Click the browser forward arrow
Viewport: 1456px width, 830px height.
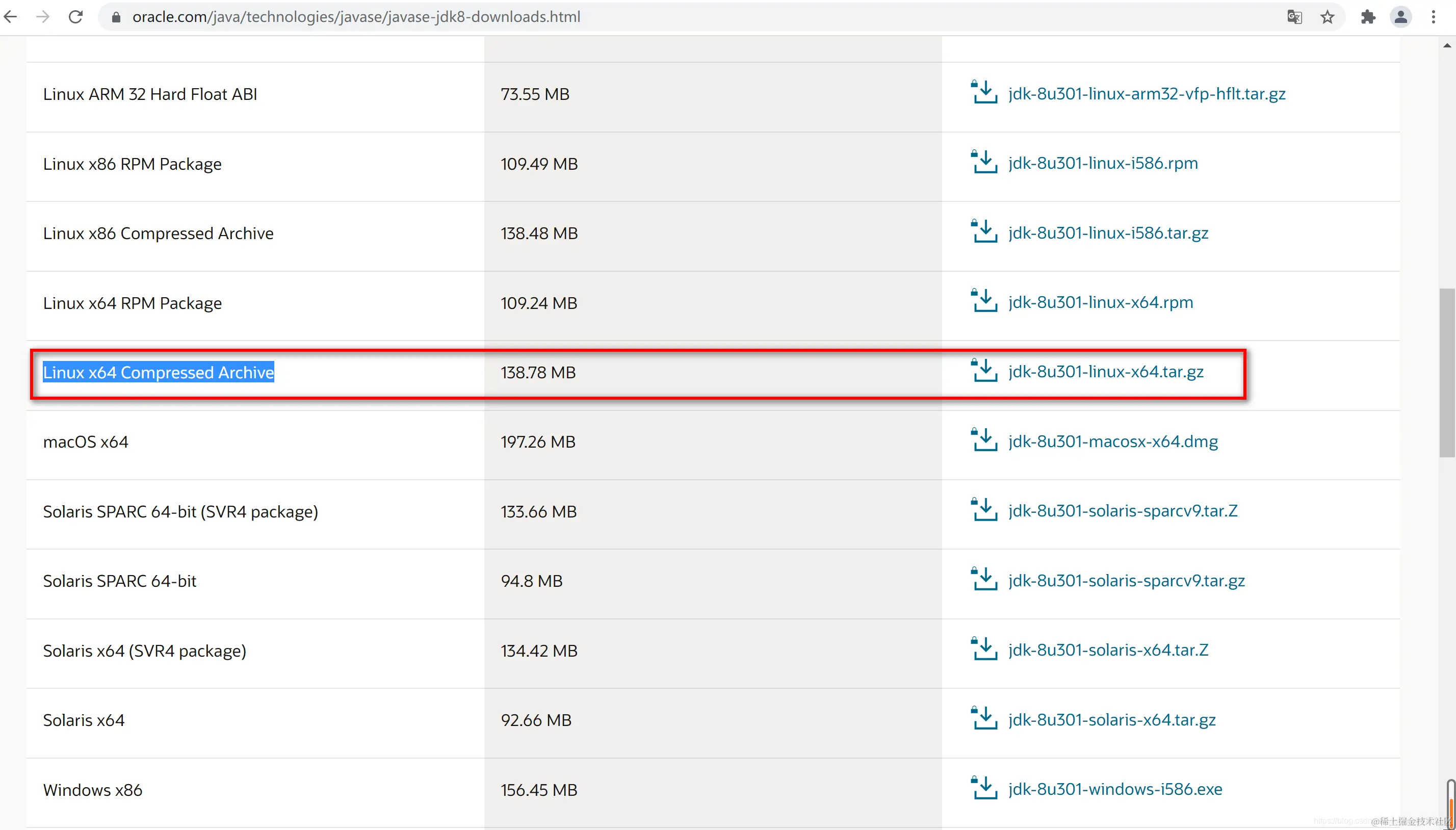coord(43,16)
